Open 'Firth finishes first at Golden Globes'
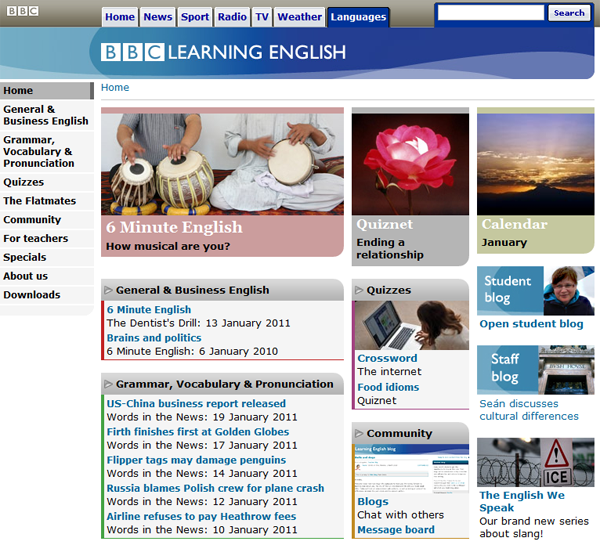This screenshot has width=600, height=545. [x=198, y=432]
